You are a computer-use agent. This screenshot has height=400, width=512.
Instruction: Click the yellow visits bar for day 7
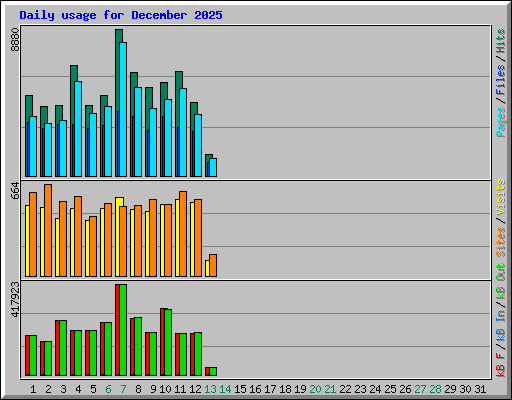click(119, 237)
